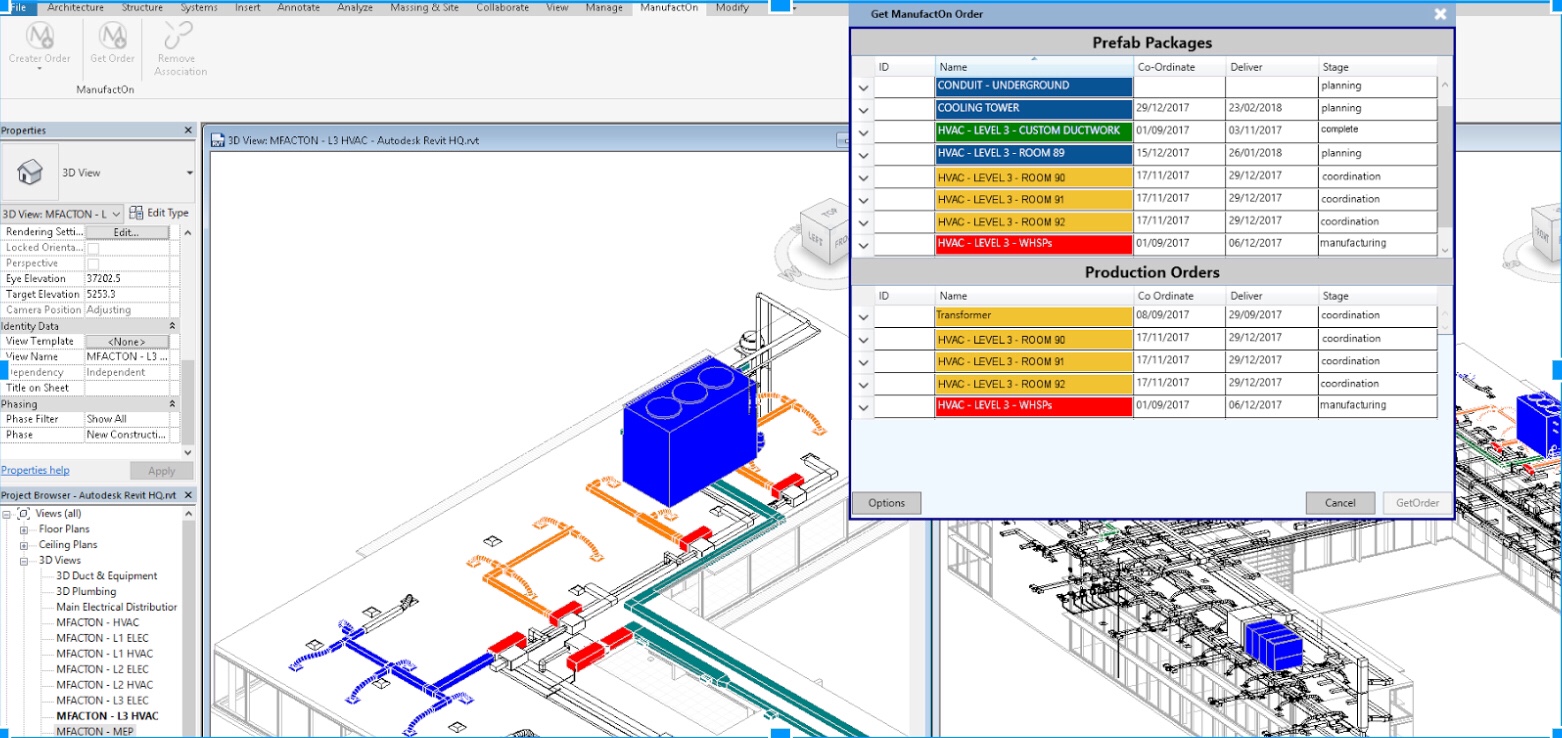Expand the Ceiling Plans tree node
The image size is (1562, 738).
24,545
